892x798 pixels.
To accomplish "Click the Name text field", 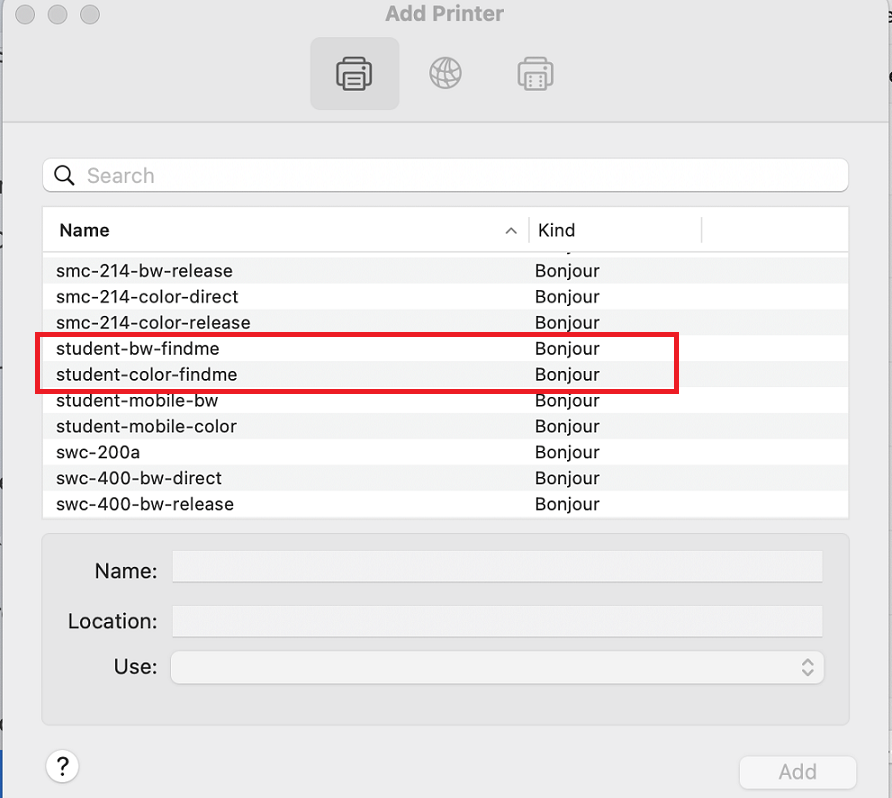I will coord(497,567).
